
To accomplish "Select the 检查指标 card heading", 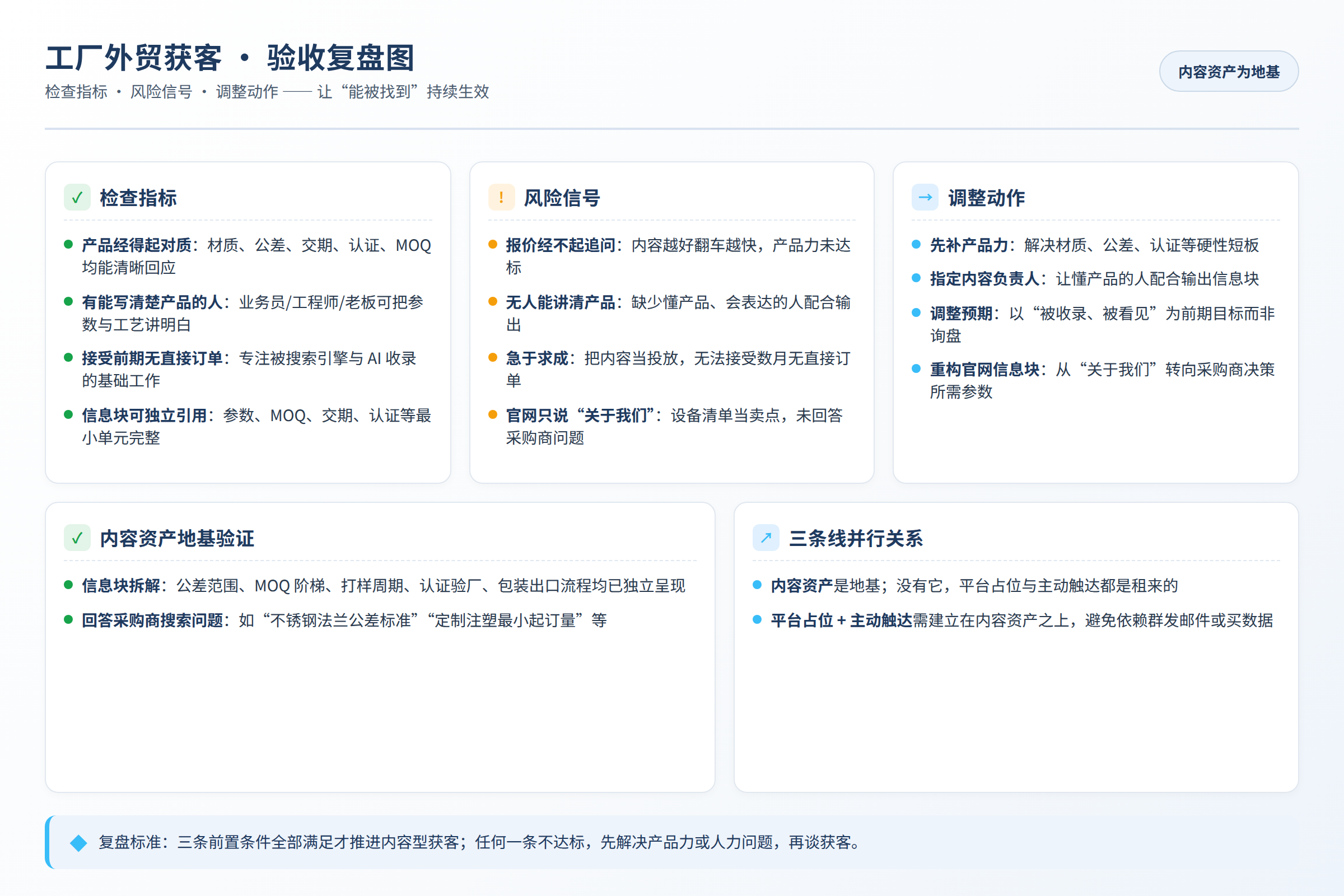I will pyautogui.click(x=138, y=198).
